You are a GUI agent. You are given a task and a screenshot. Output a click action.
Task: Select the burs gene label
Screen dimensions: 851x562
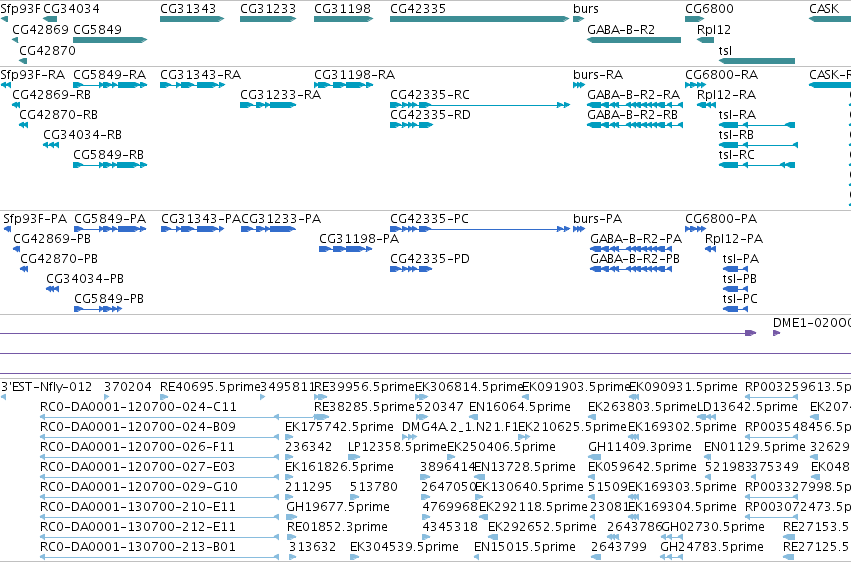coord(586,9)
